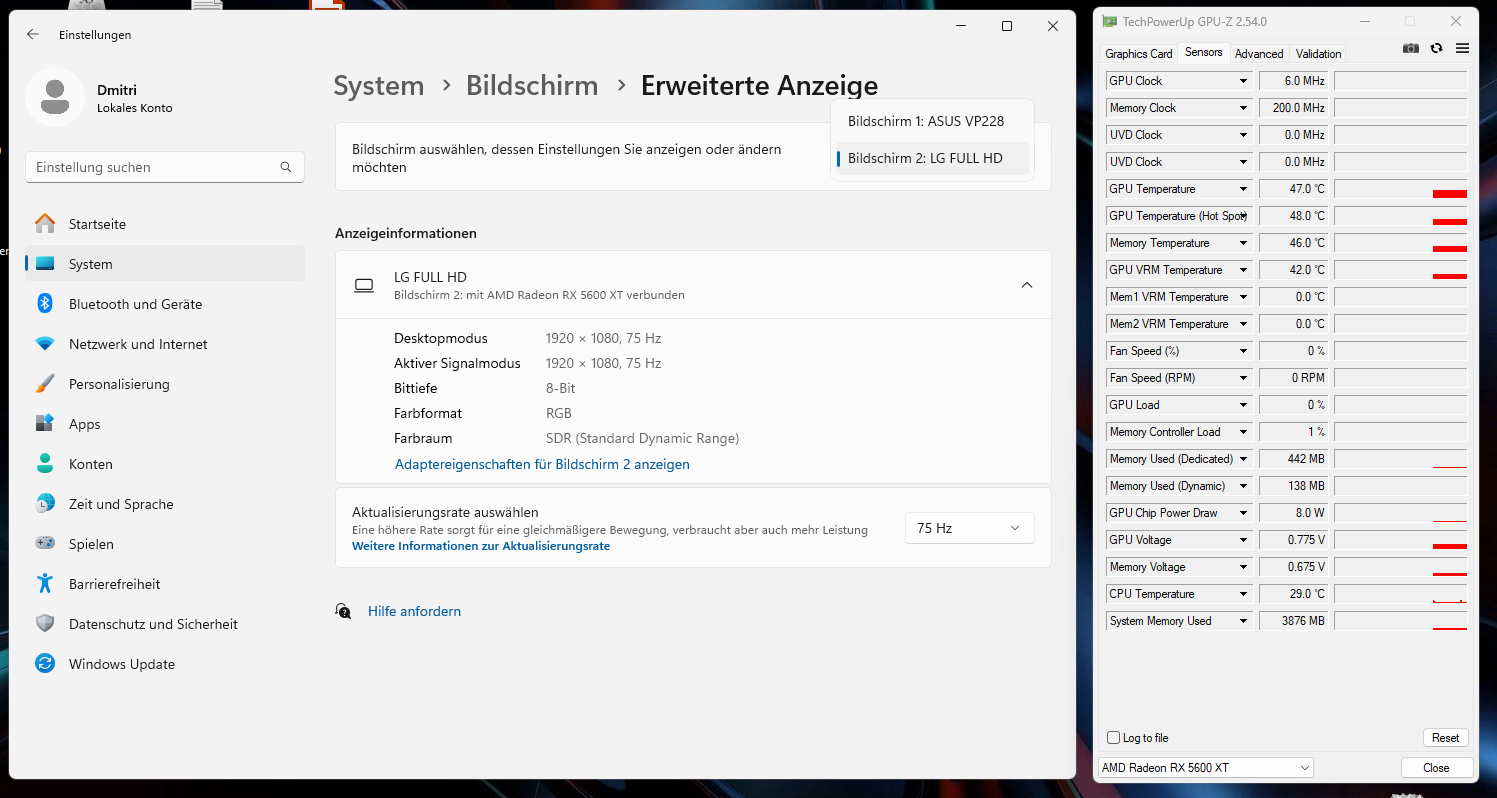Click the Konten person icon

(x=45, y=464)
